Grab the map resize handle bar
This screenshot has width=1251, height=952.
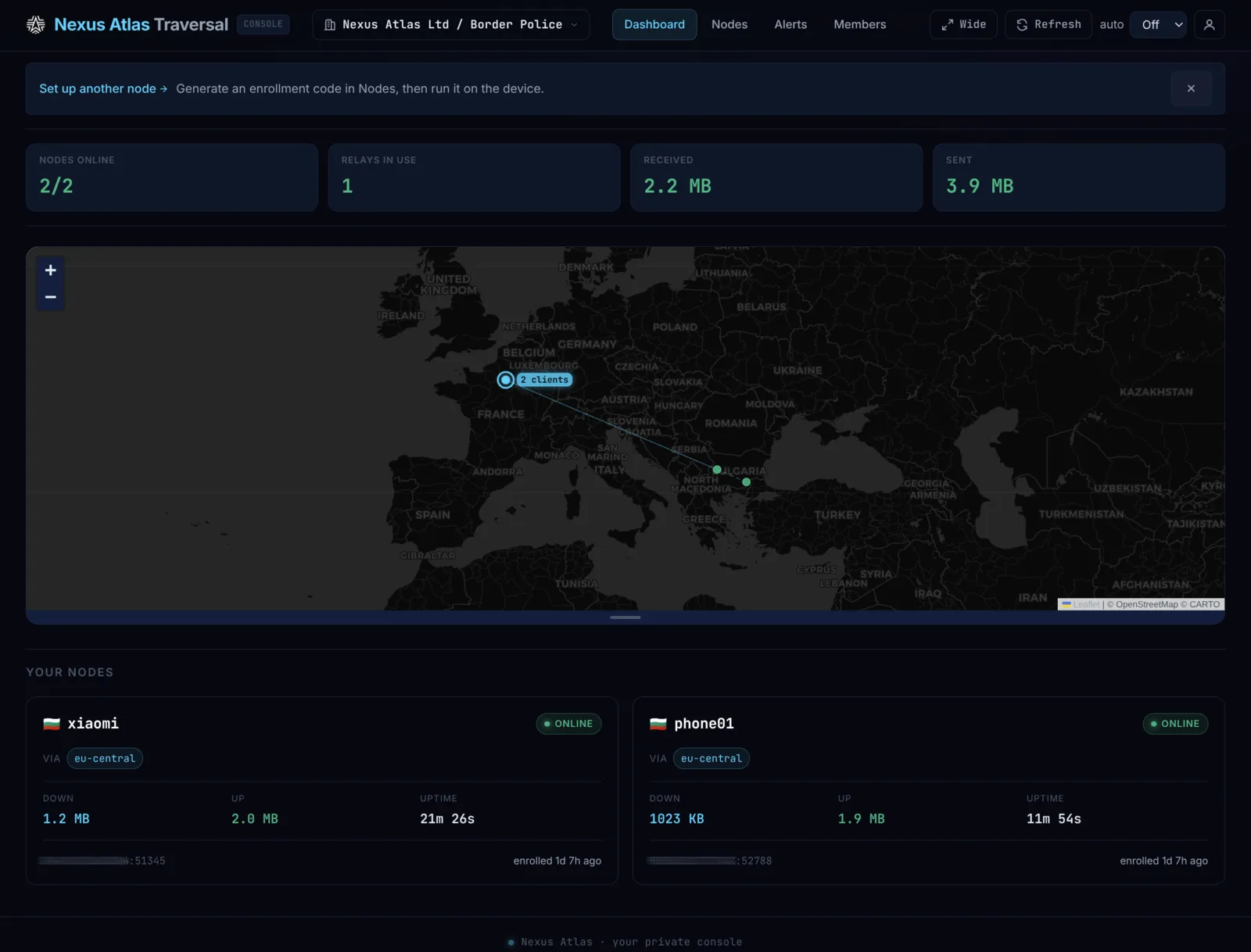coord(625,617)
